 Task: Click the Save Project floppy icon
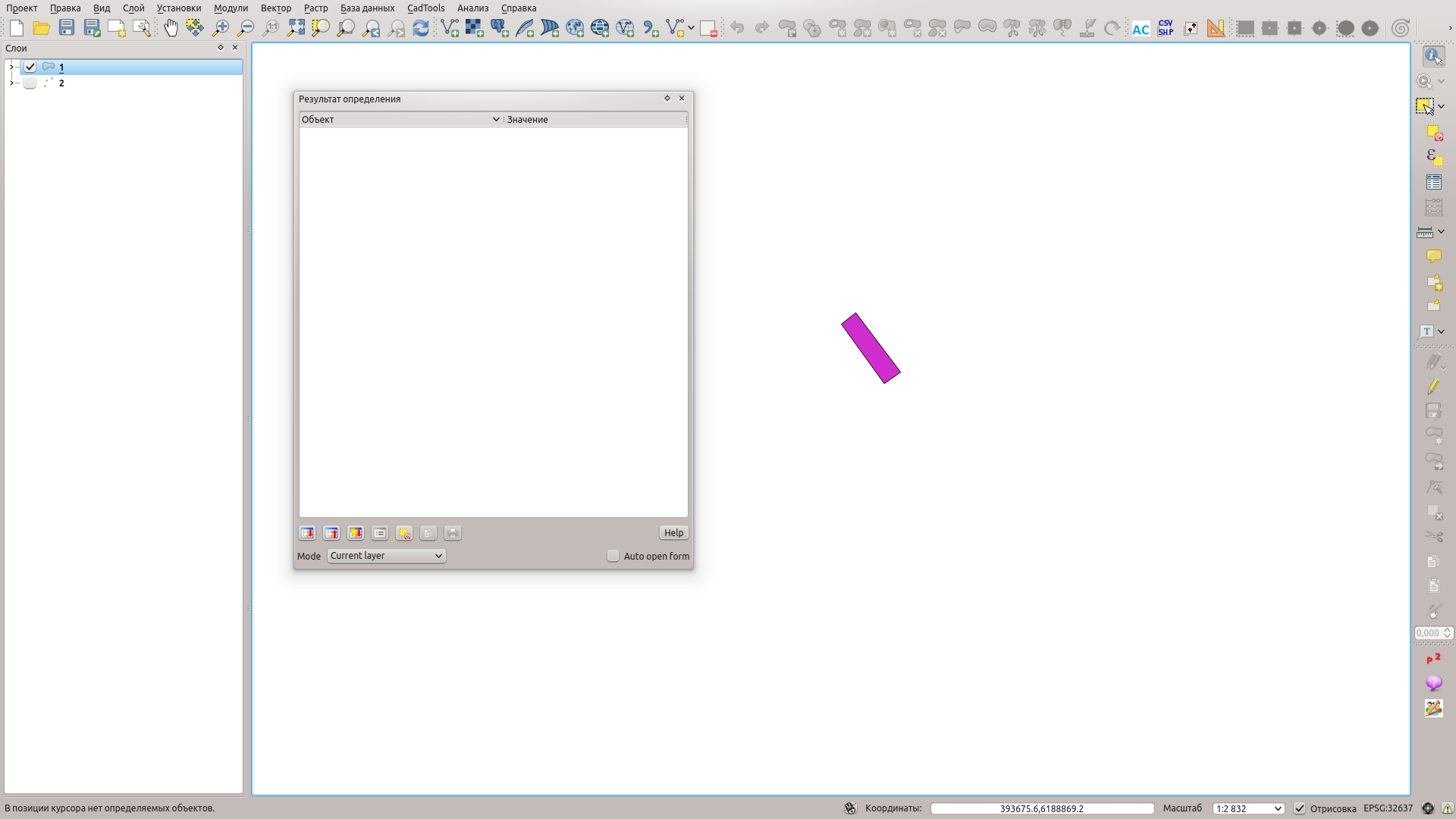point(67,28)
